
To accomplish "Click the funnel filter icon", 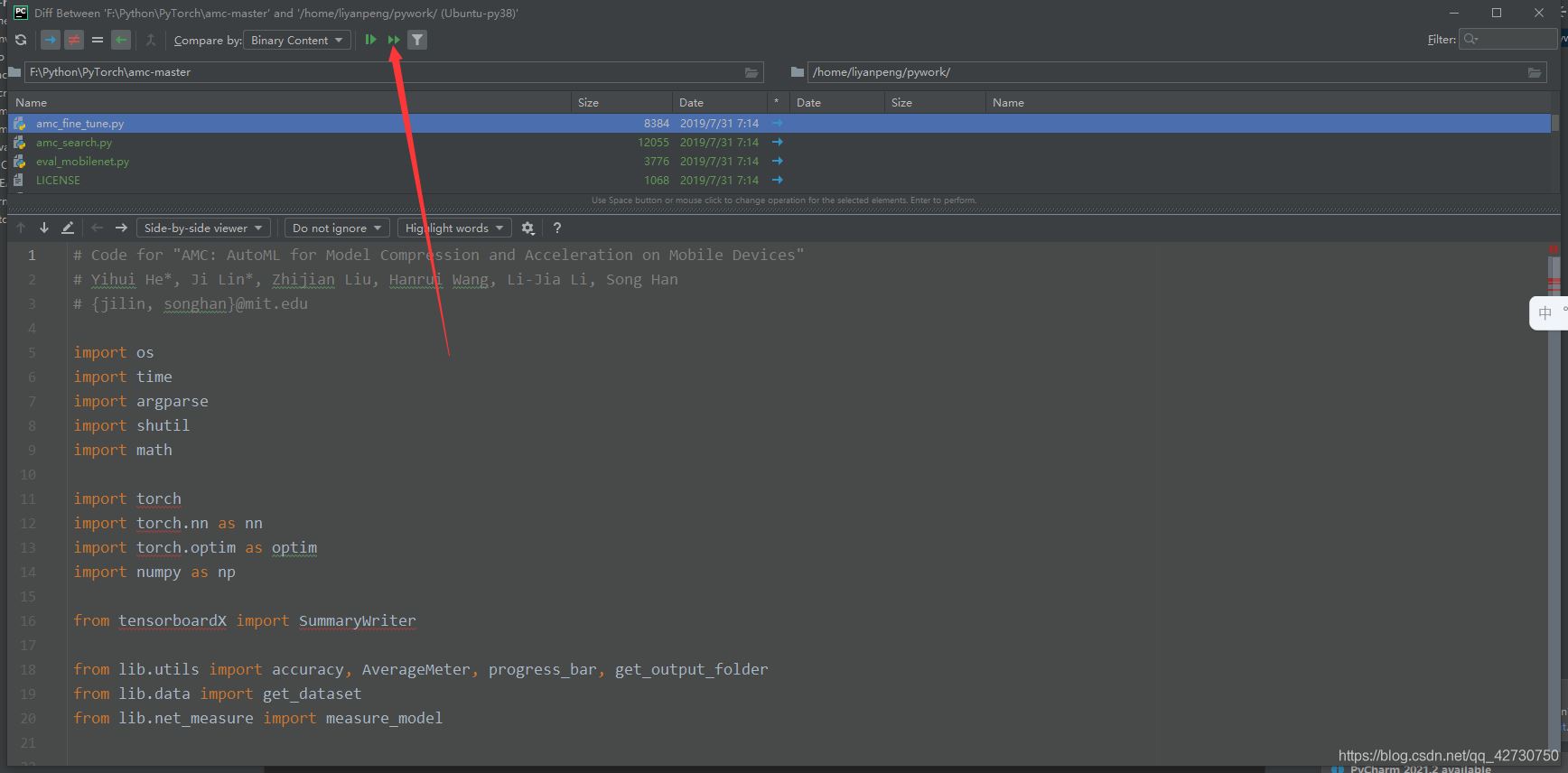I will [x=417, y=40].
